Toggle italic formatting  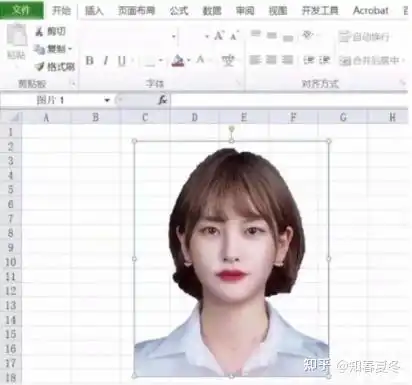tap(106, 61)
